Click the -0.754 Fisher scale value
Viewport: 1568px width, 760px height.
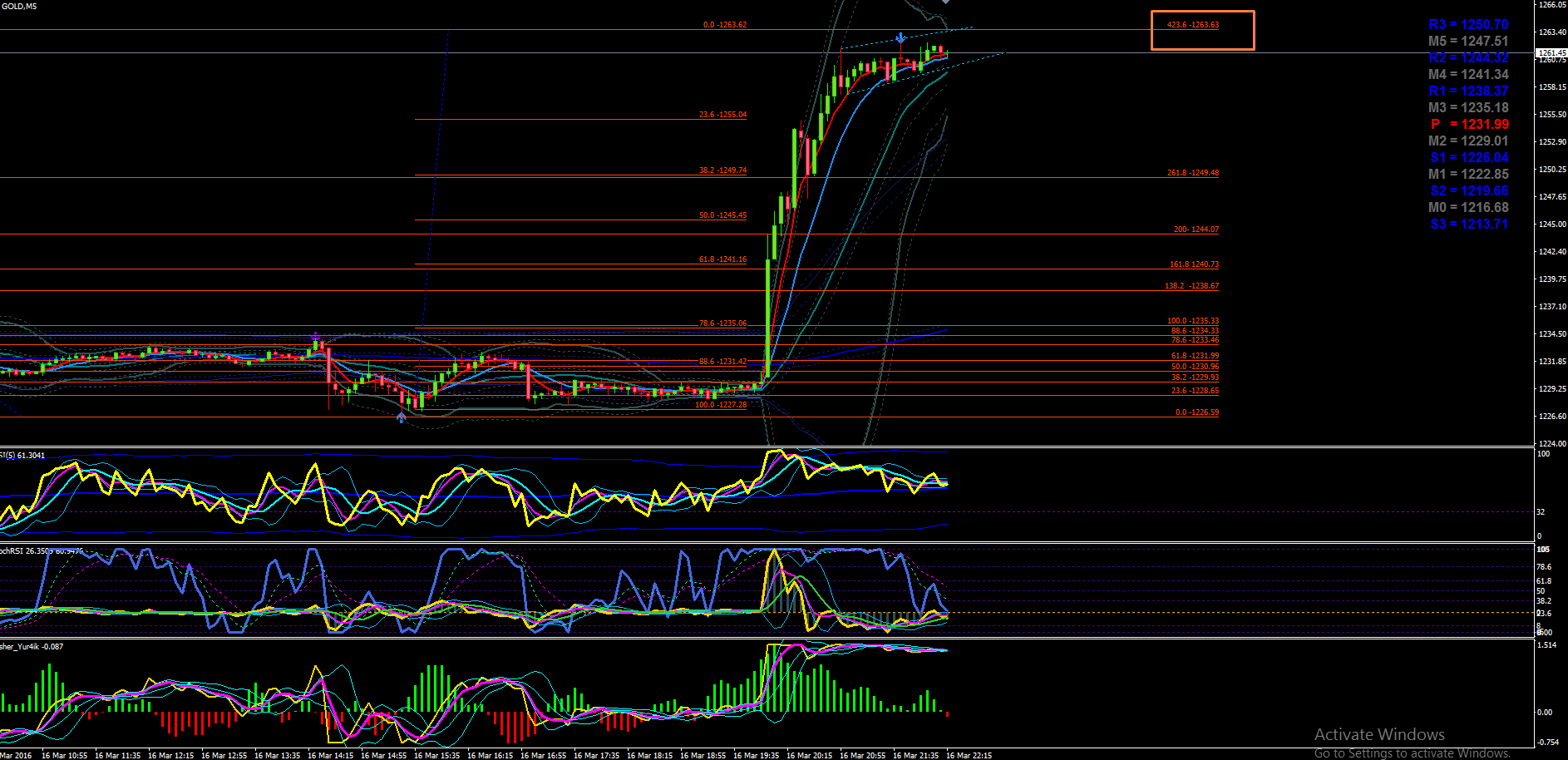(x=1547, y=743)
